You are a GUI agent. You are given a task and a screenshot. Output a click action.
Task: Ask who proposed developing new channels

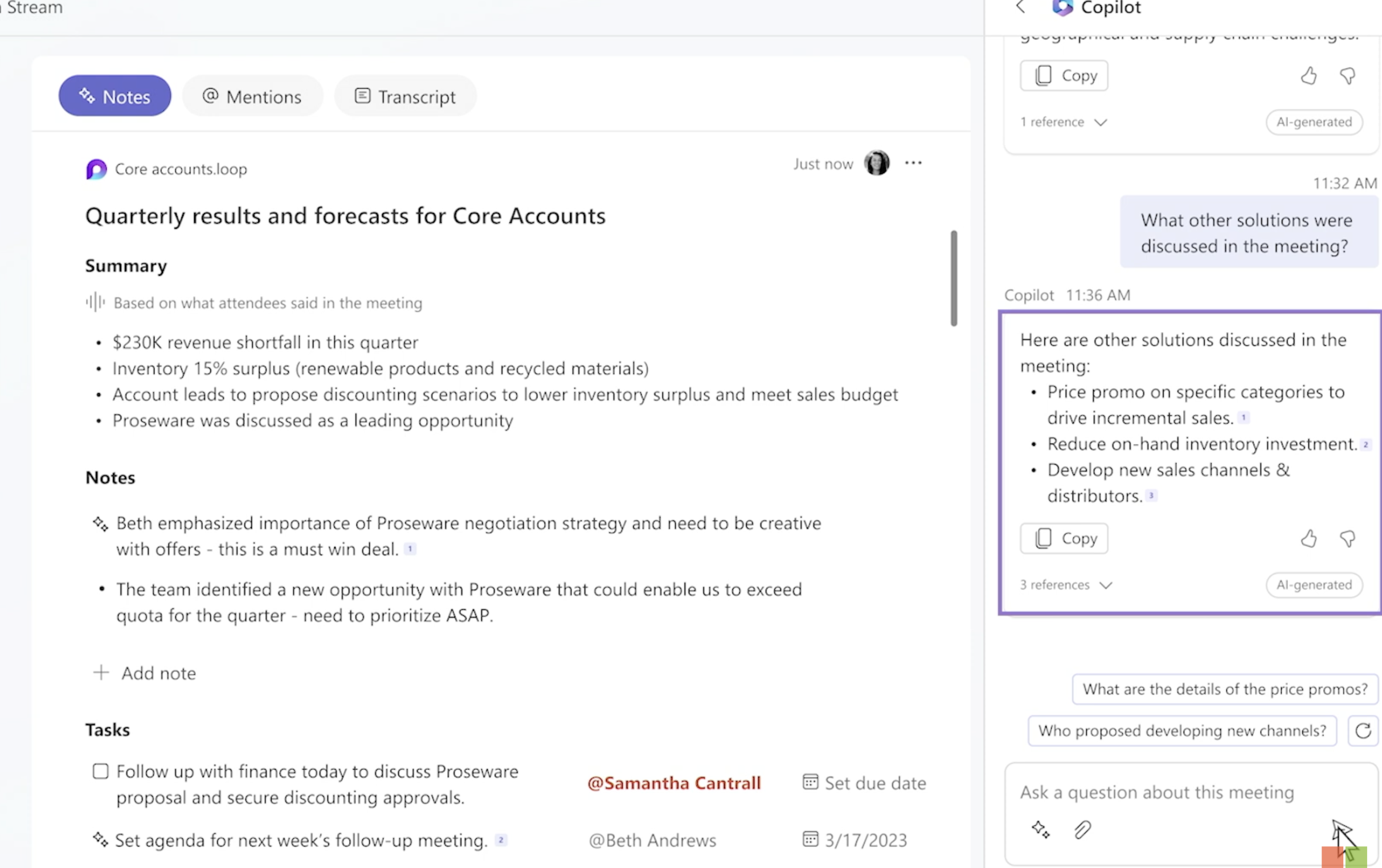[1182, 730]
